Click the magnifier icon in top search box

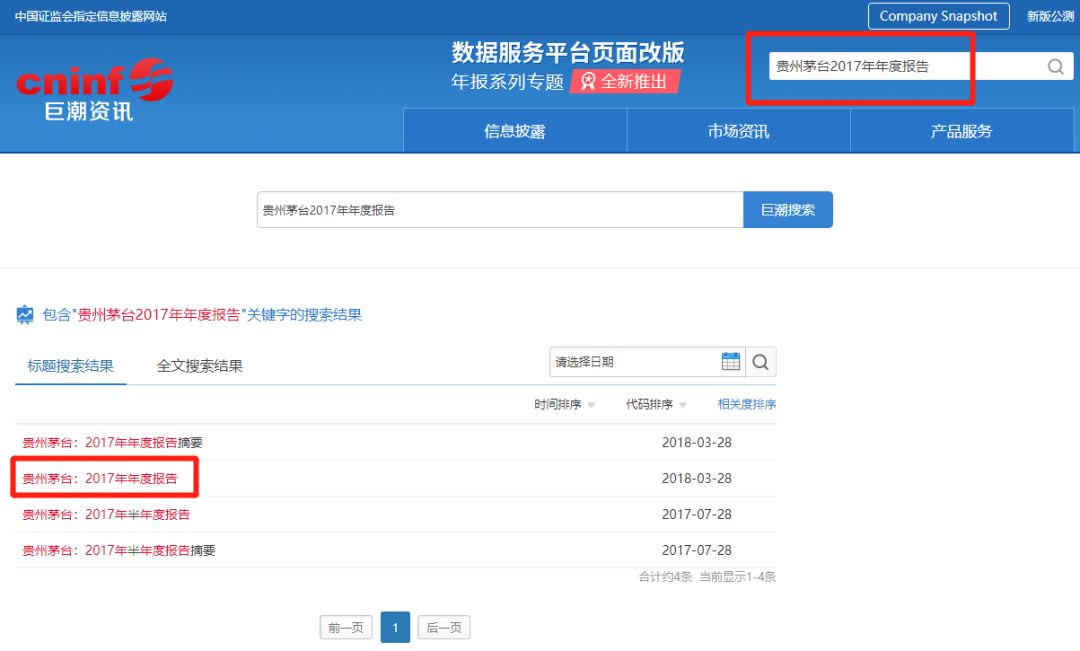click(1055, 67)
